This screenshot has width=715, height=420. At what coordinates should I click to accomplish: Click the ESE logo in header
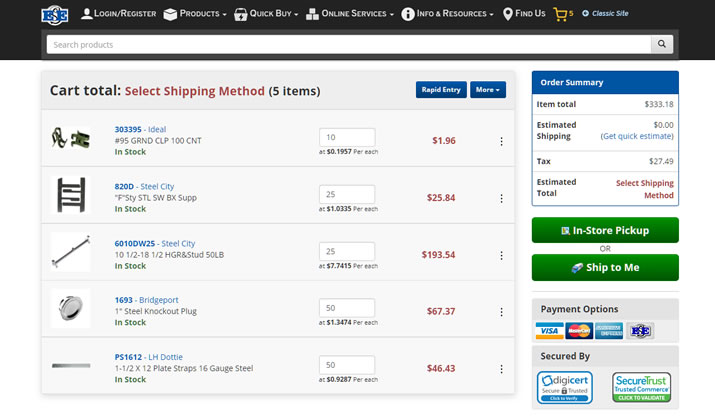click(x=55, y=15)
